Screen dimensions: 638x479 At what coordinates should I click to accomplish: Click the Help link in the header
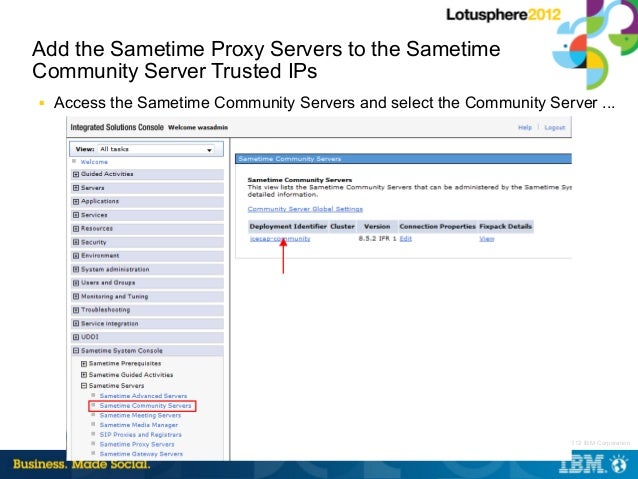coord(525,127)
